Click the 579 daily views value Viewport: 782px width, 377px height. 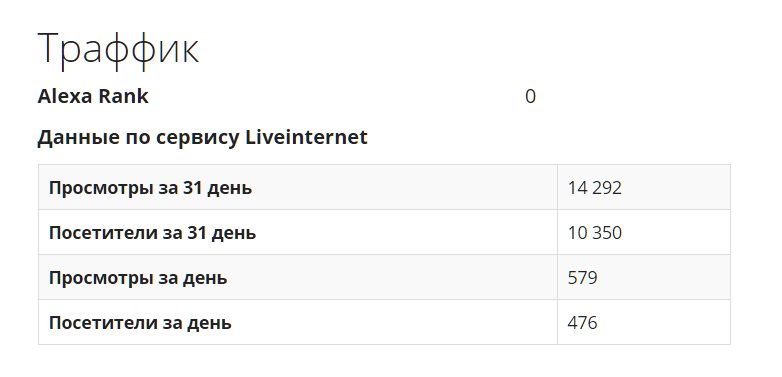pos(583,278)
